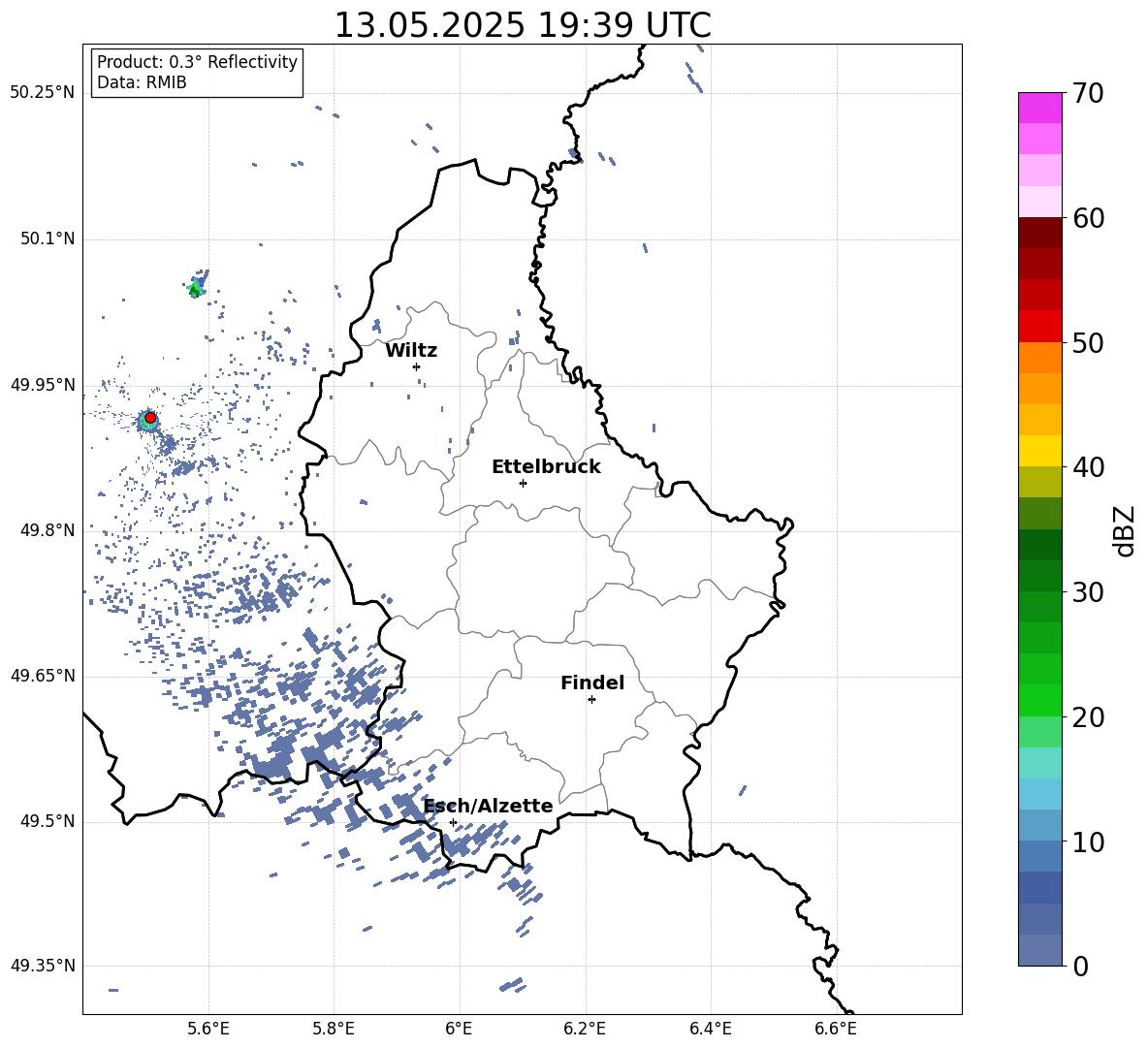This screenshot has width=1148, height=1048.
Task: Click the 49.5°N latitude label
Action: pyautogui.click(x=48, y=821)
